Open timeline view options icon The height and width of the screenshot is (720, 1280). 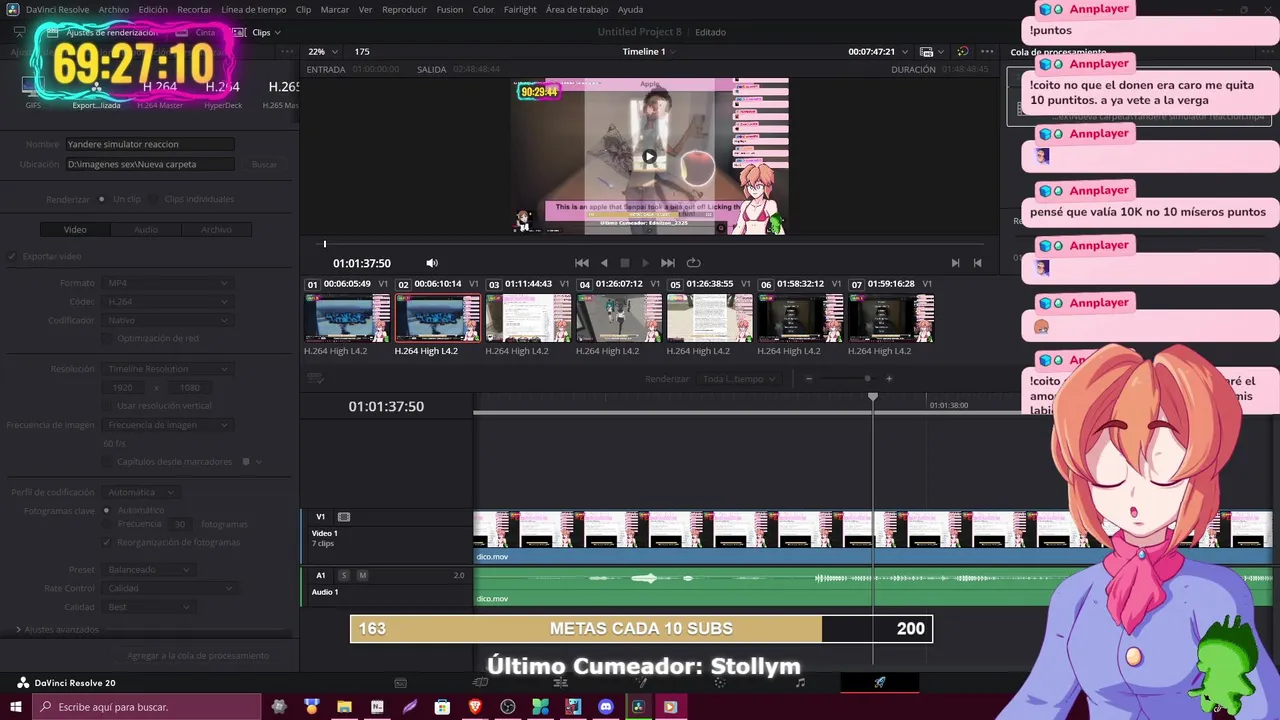[315, 379]
